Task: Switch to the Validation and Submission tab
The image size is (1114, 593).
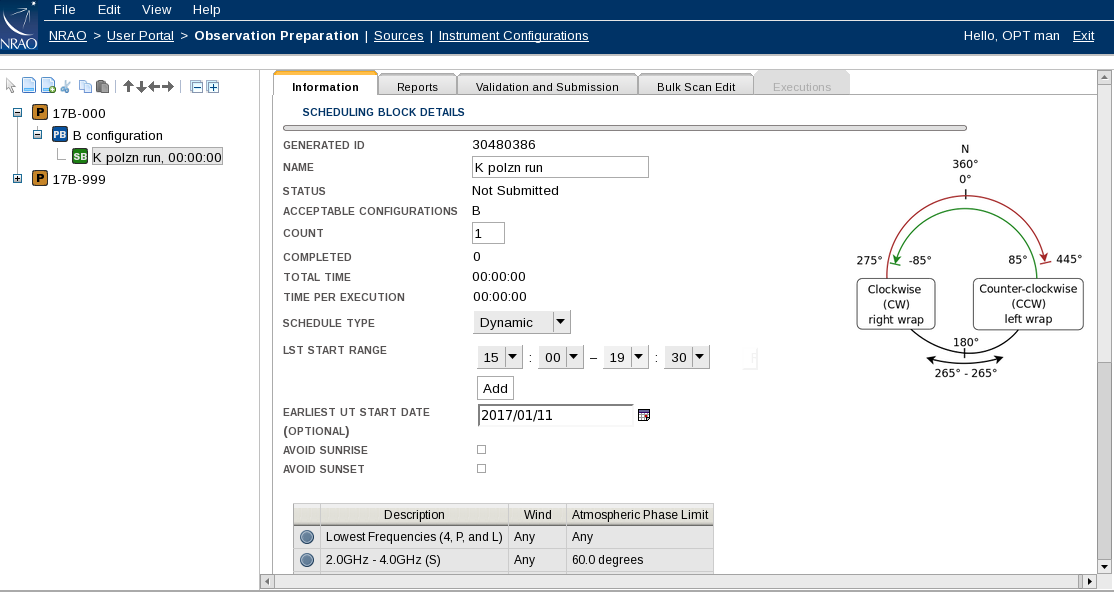Action: pos(547,87)
